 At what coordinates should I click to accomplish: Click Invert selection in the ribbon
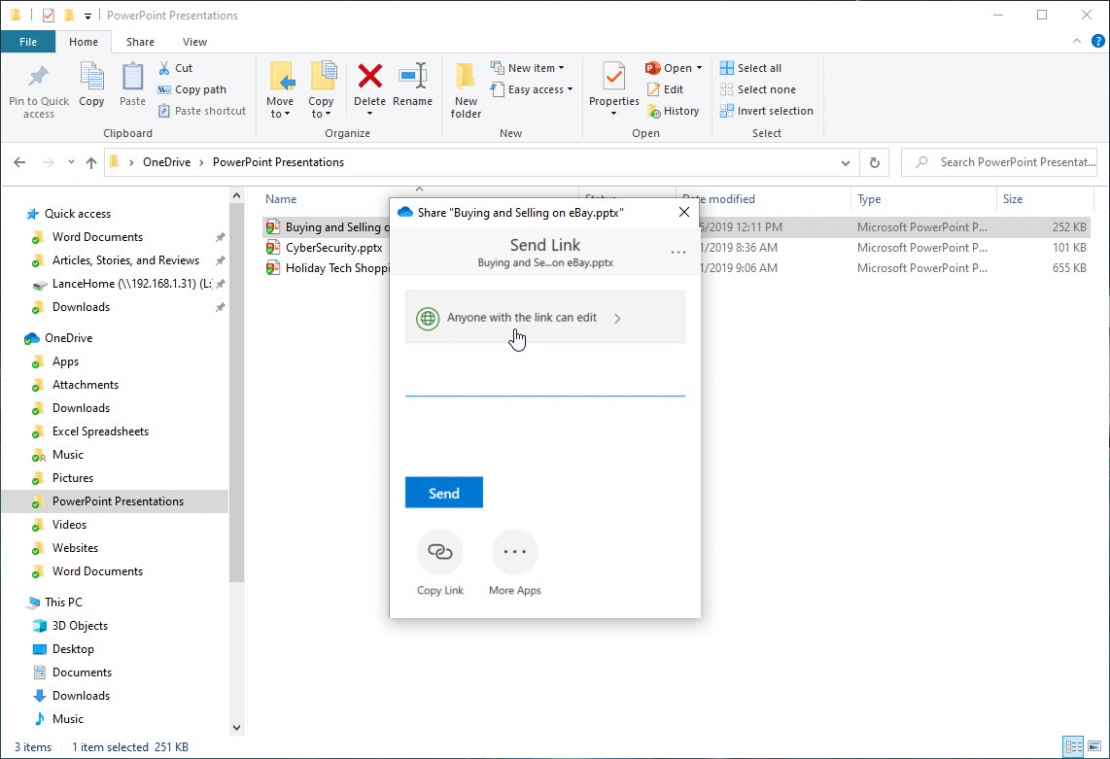pyautogui.click(x=767, y=111)
